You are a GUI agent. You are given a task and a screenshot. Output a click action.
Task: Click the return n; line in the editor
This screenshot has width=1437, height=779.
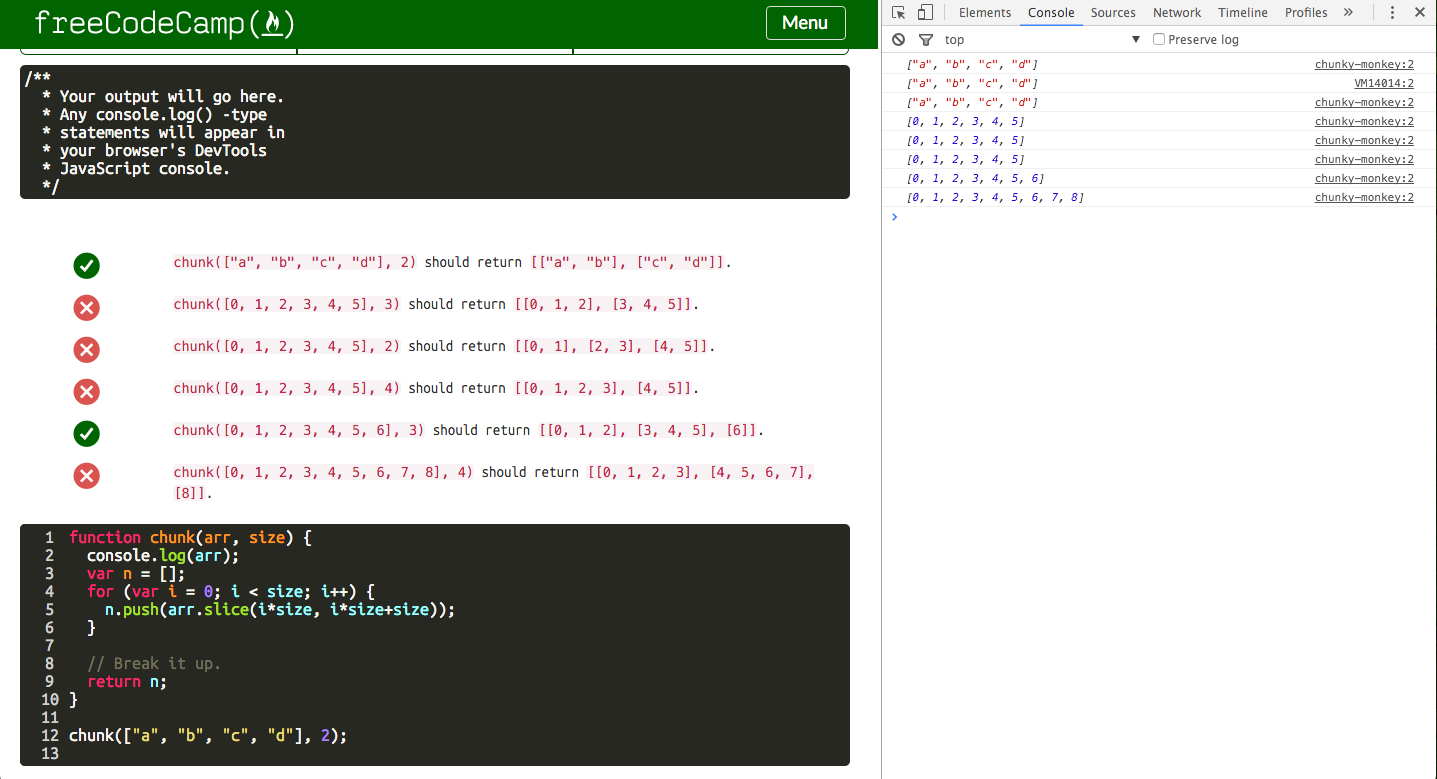click(127, 682)
